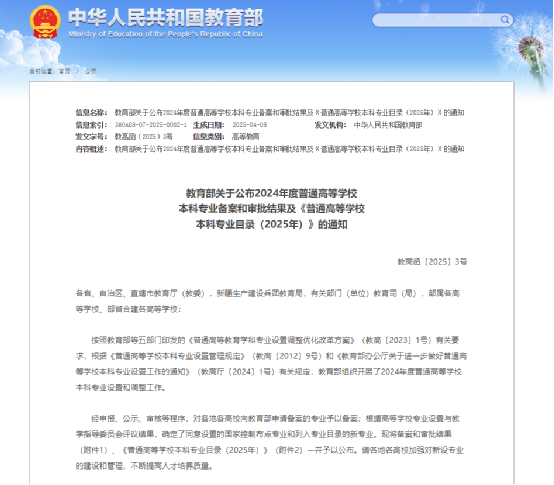Click the heading line 本科专业目录（2025年）》的通知
The width and height of the screenshot is (554, 485).
pyautogui.click(x=271, y=224)
